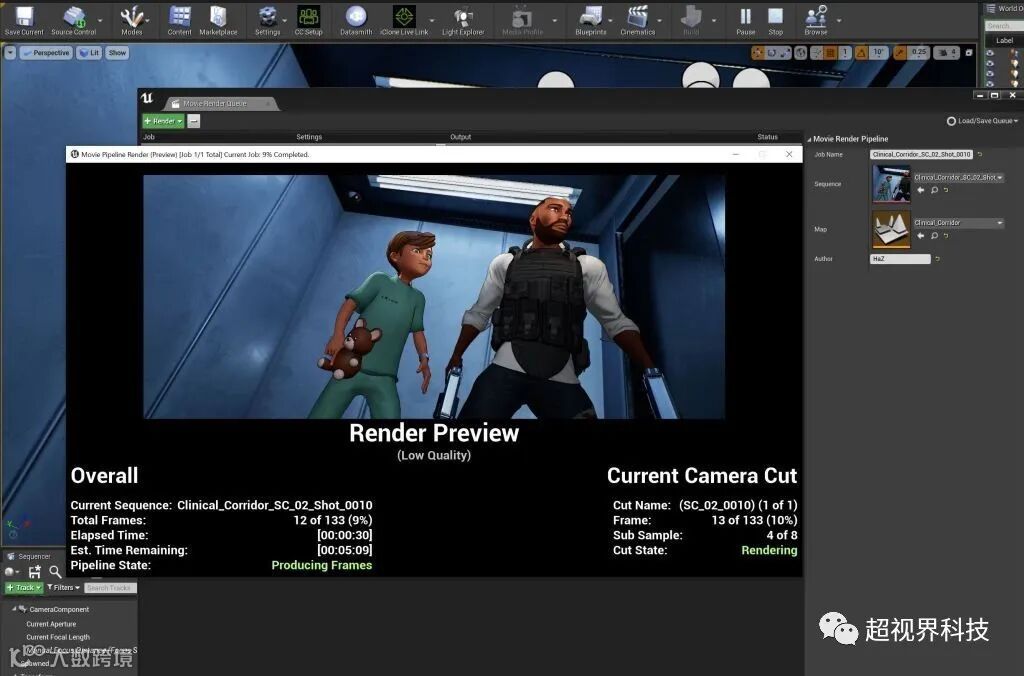This screenshot has height=676, width=1024.
Task: Open the Marketplace icon
Action: click(x=218, y=21)
